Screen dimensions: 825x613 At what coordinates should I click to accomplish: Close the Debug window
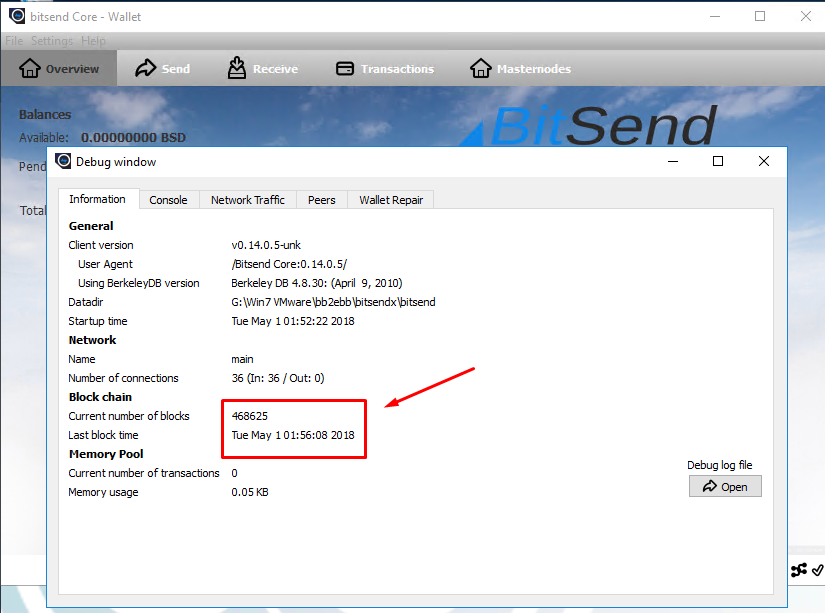(764, 162)
